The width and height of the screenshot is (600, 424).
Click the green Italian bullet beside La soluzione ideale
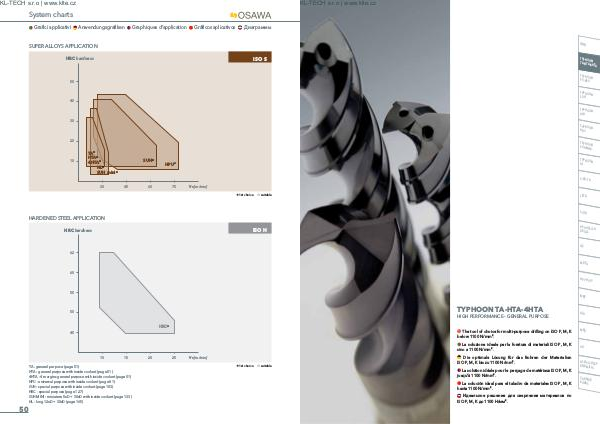(x=459, y=344)
